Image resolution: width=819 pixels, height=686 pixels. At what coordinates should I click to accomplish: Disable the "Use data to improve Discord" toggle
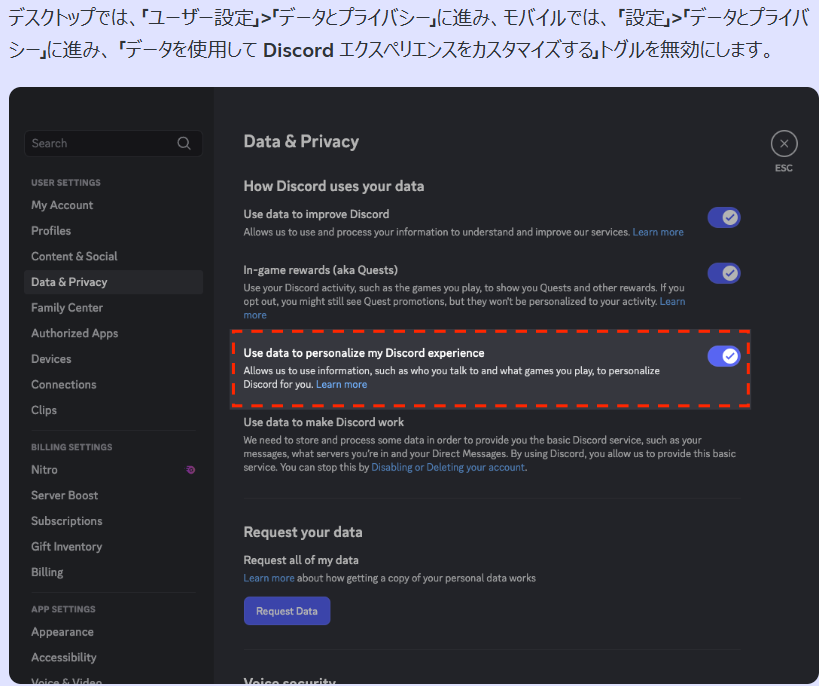point(723,217)
